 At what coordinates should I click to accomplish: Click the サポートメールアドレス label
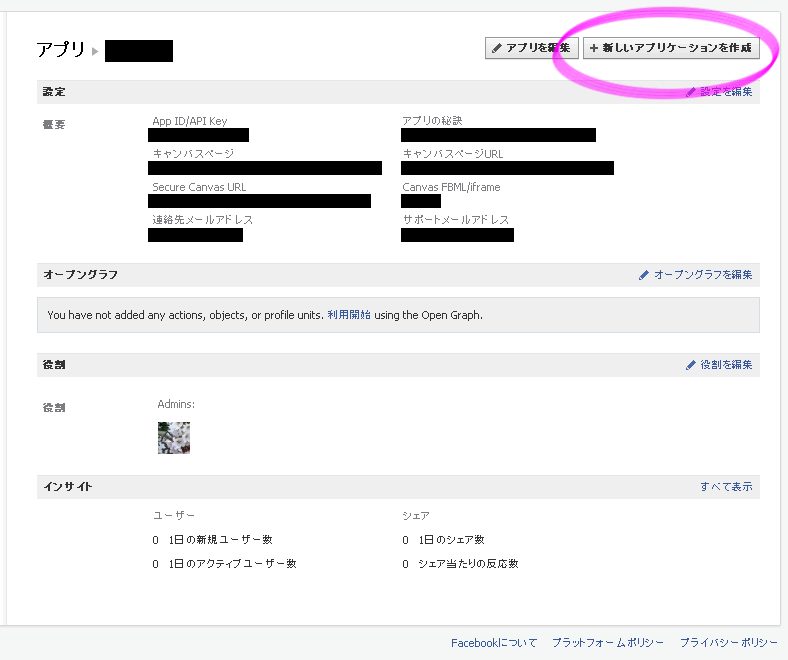pyautogui.click(x=455, y=220)
